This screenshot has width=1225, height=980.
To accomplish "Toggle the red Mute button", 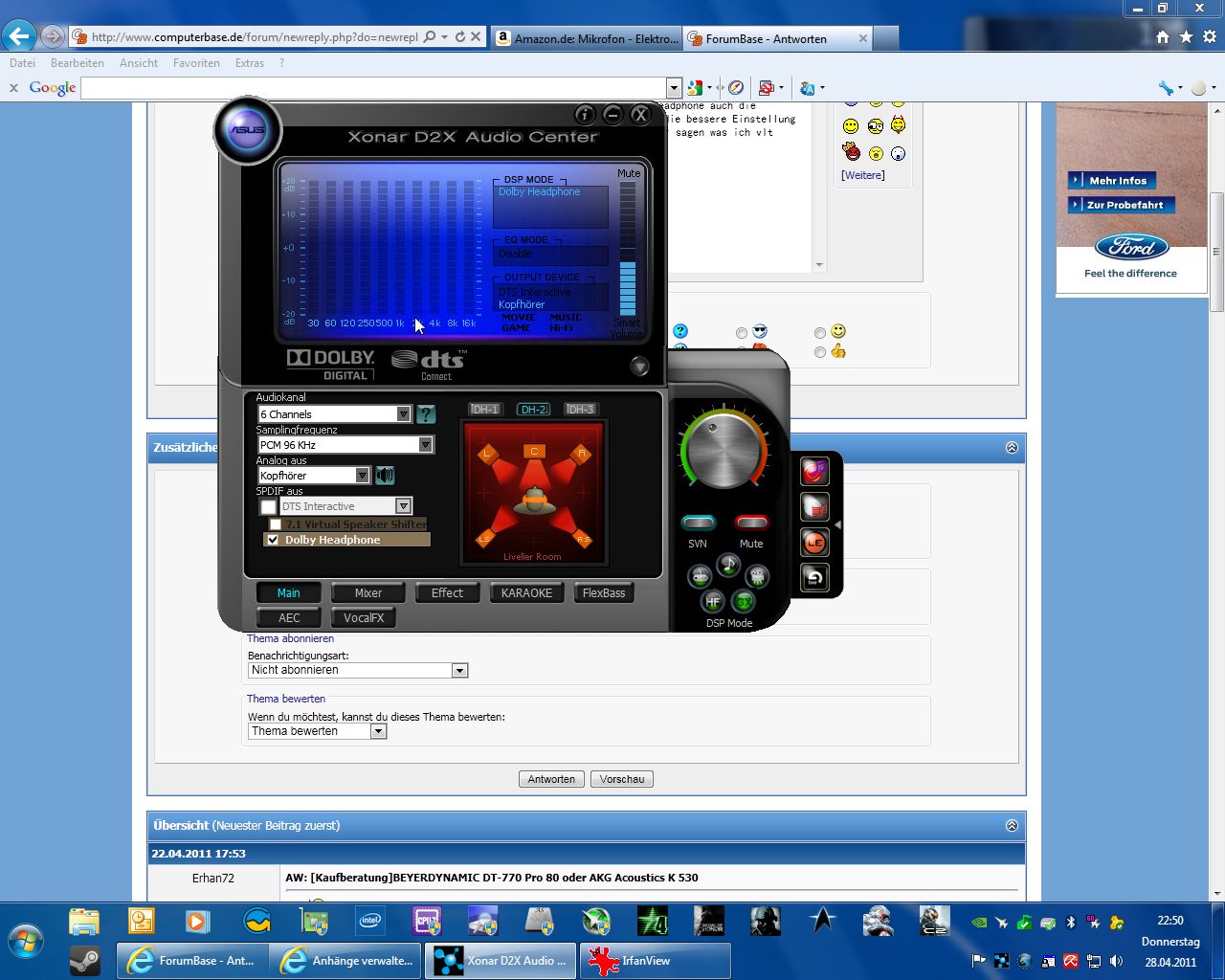I will [751, 523].
